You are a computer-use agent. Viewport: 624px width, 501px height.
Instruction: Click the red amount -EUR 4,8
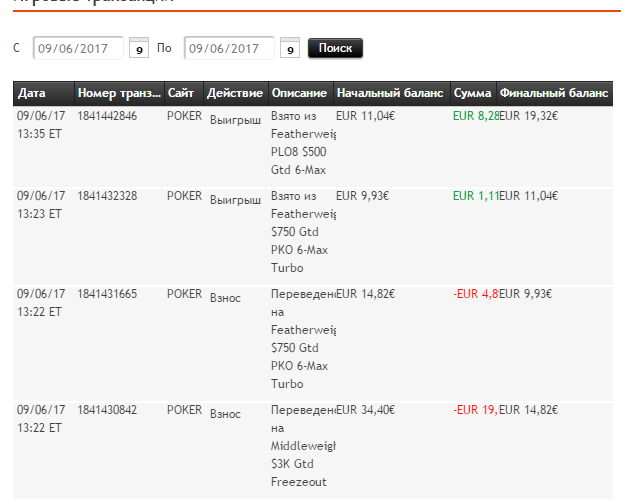click(476, 294)
